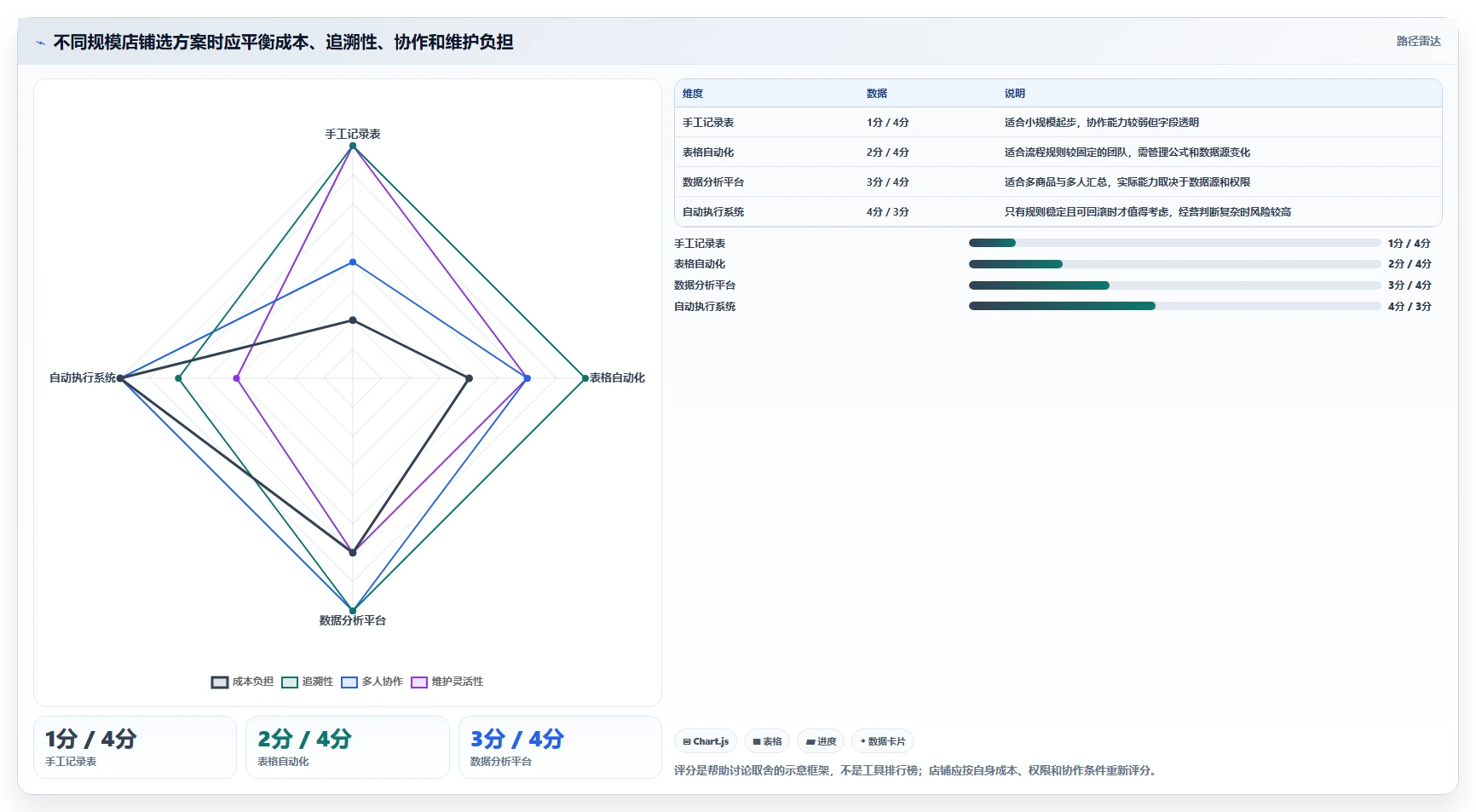Select the 自动执行系统 table row cell
The height and width of the screenshot is (812, 1476).
point(713,212)
